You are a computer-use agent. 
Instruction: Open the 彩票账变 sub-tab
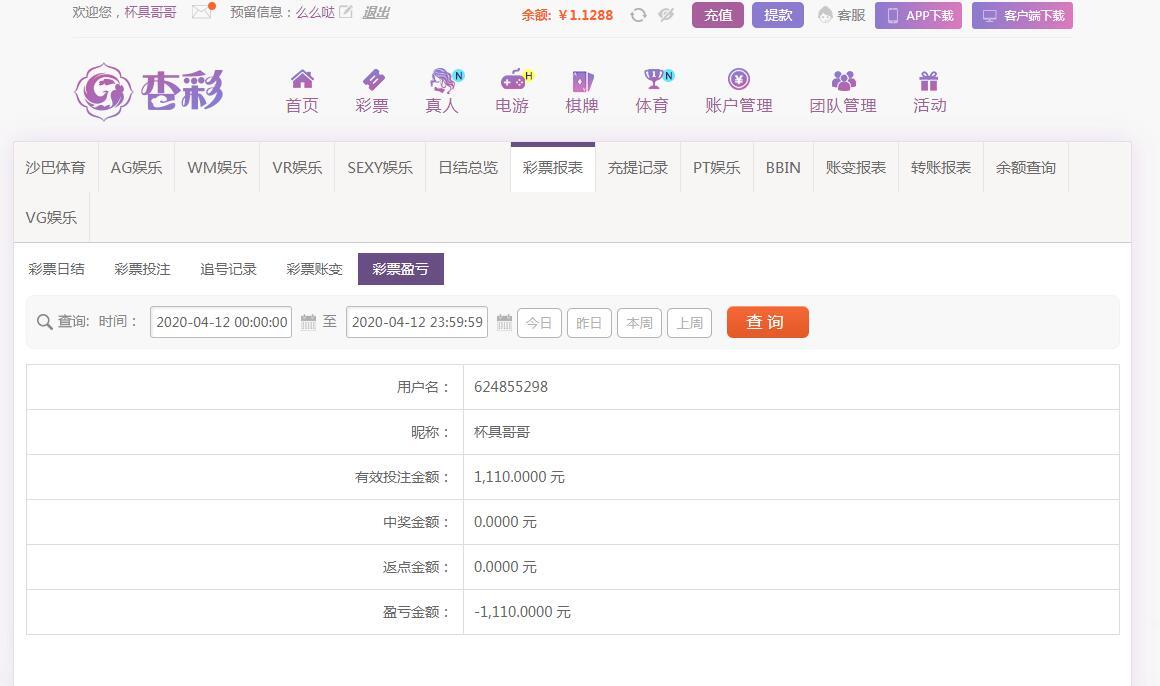[x=314, y=269]
